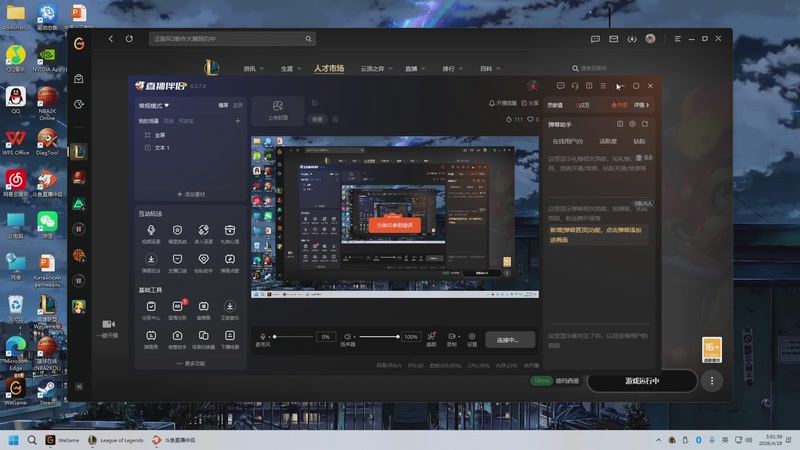Switch to 活跃度 tab

(x=608, y=141)
